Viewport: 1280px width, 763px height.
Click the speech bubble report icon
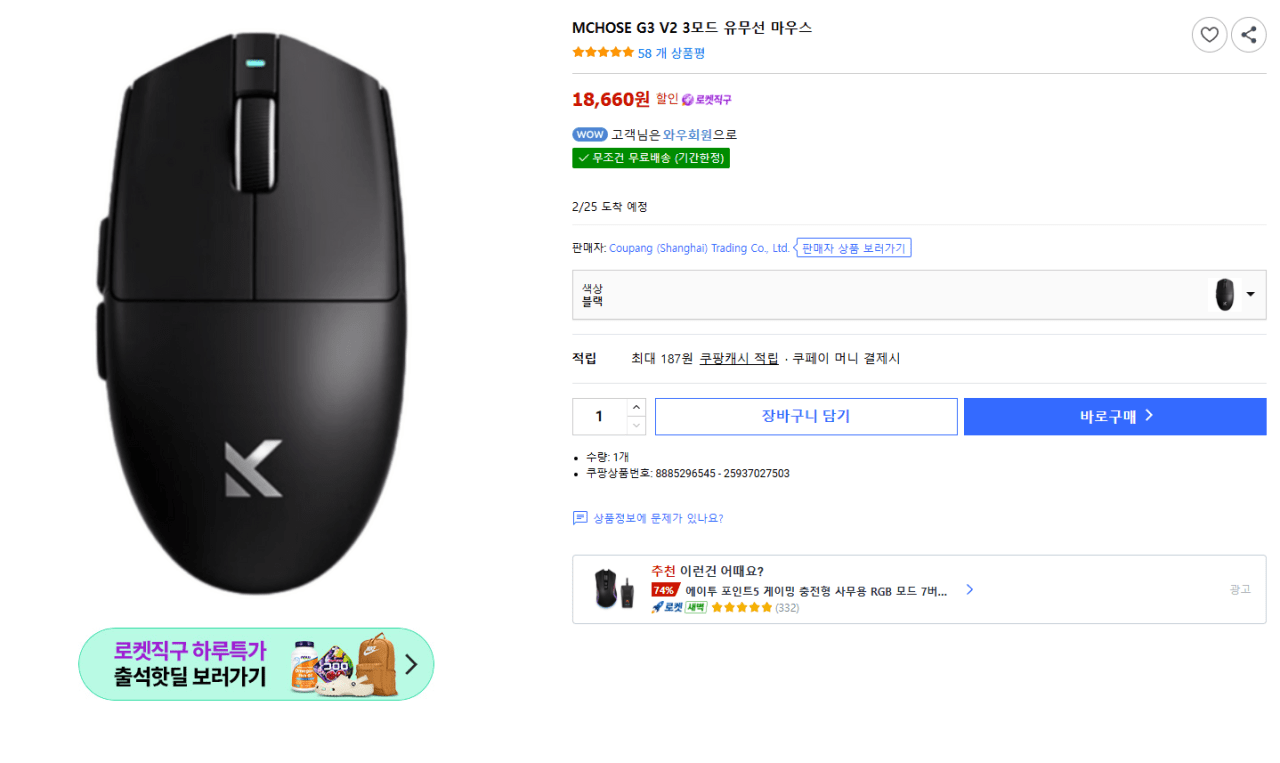click(x=580, y=518)
